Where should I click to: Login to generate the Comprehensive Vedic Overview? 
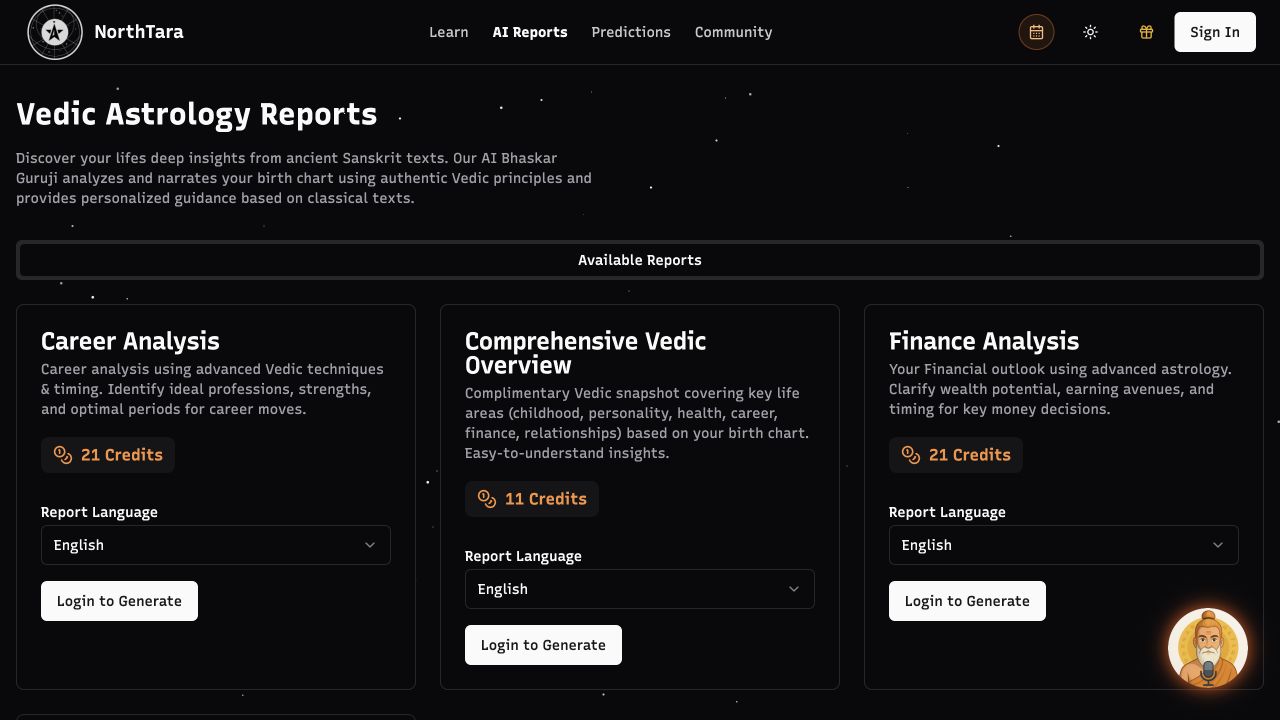point(543,645)
